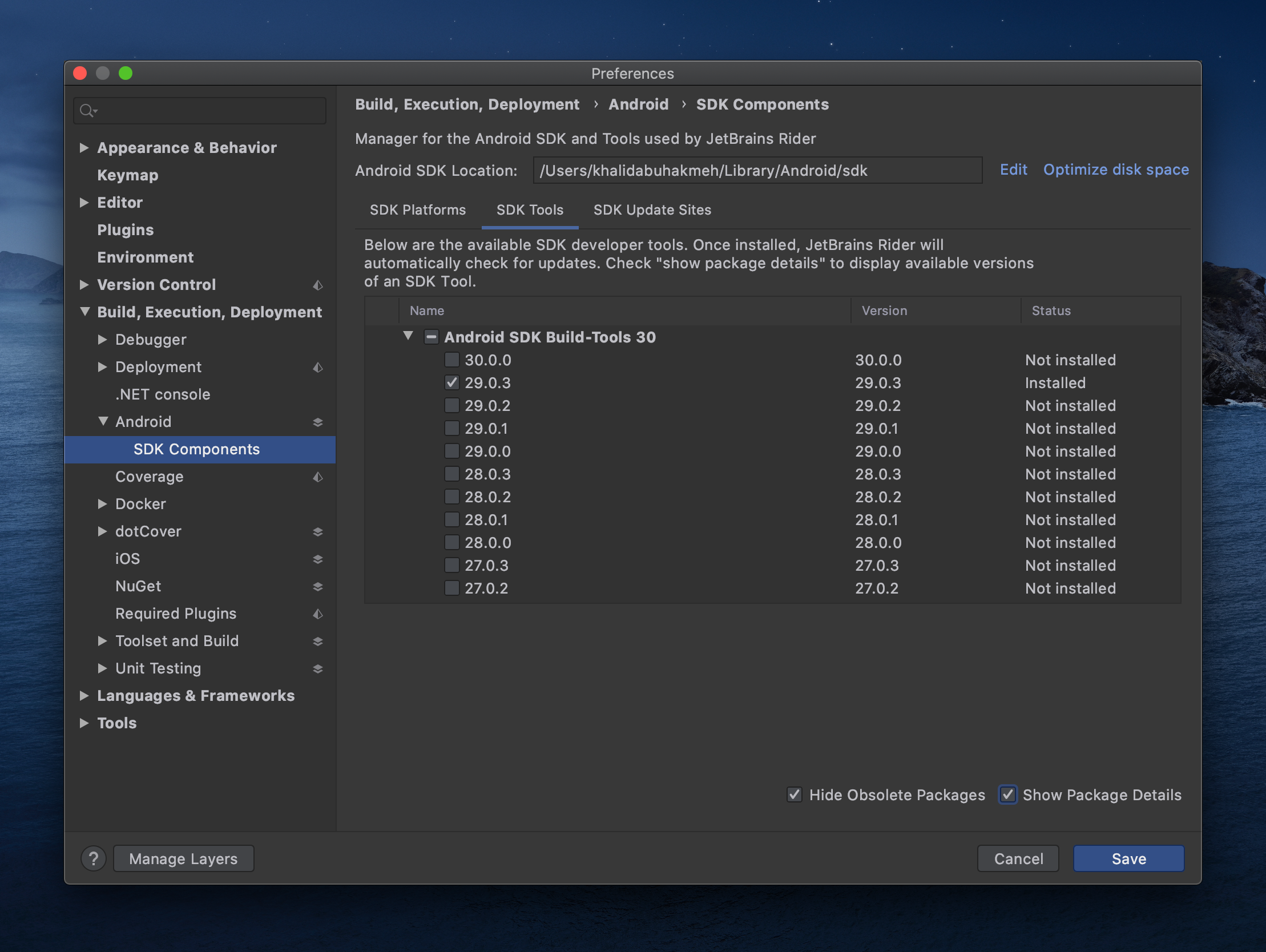Expand the Languages & Frameworks section
This screenshot has width=1266, height=952.
pyautogui.click(x=84, y=696)
